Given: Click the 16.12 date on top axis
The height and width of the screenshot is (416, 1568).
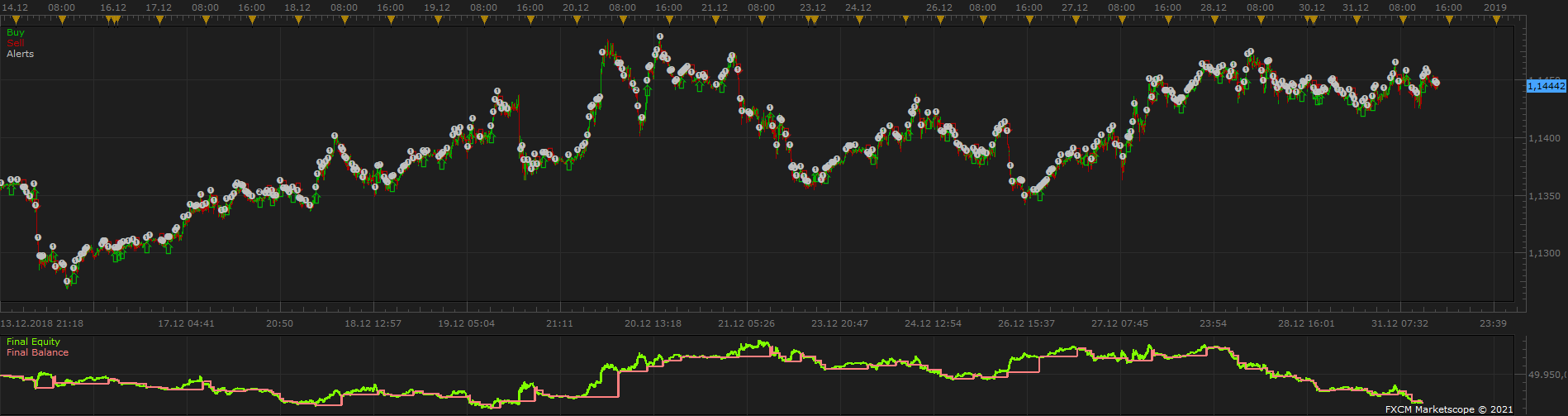Looking at the screenshot, I should (x=113, y=7).
